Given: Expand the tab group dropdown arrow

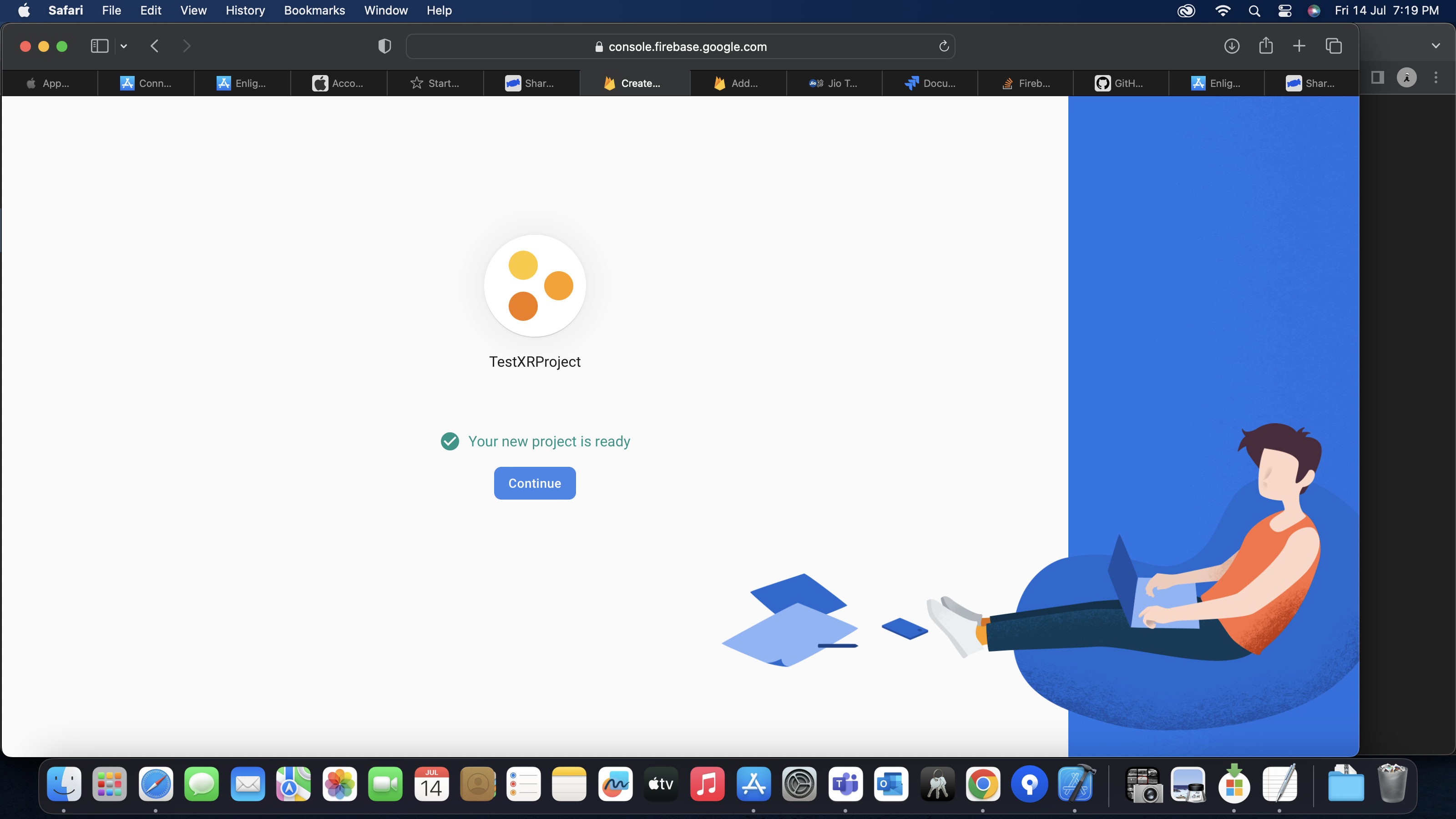Looking at the screenshot, I should [x=124, y=46].
